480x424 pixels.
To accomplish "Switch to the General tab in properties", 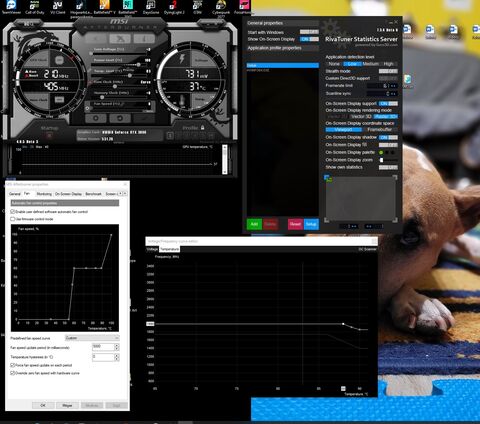I will click(15, 194).
